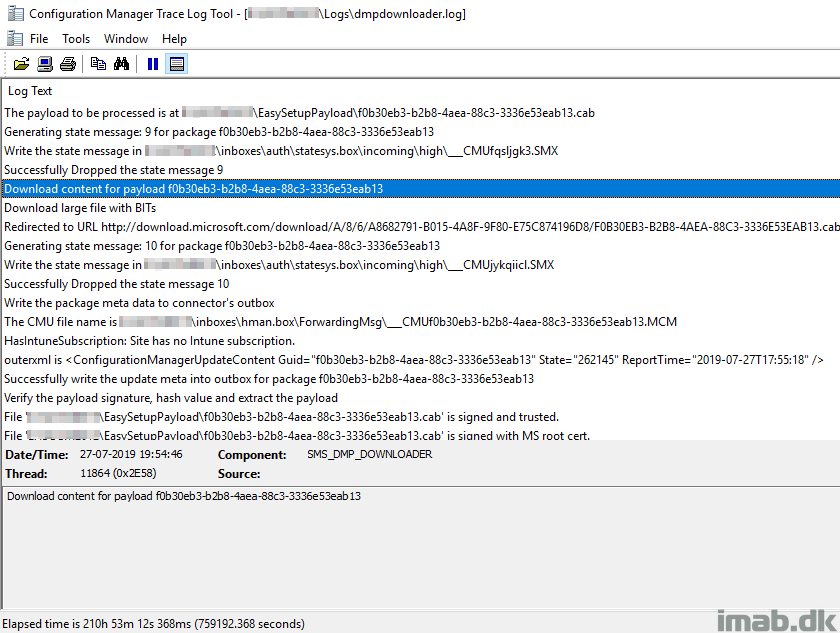Screen dimensions: 840x633
Task: Select 'Successfully Dropped the state message 10' row
Action: point(421,284)
